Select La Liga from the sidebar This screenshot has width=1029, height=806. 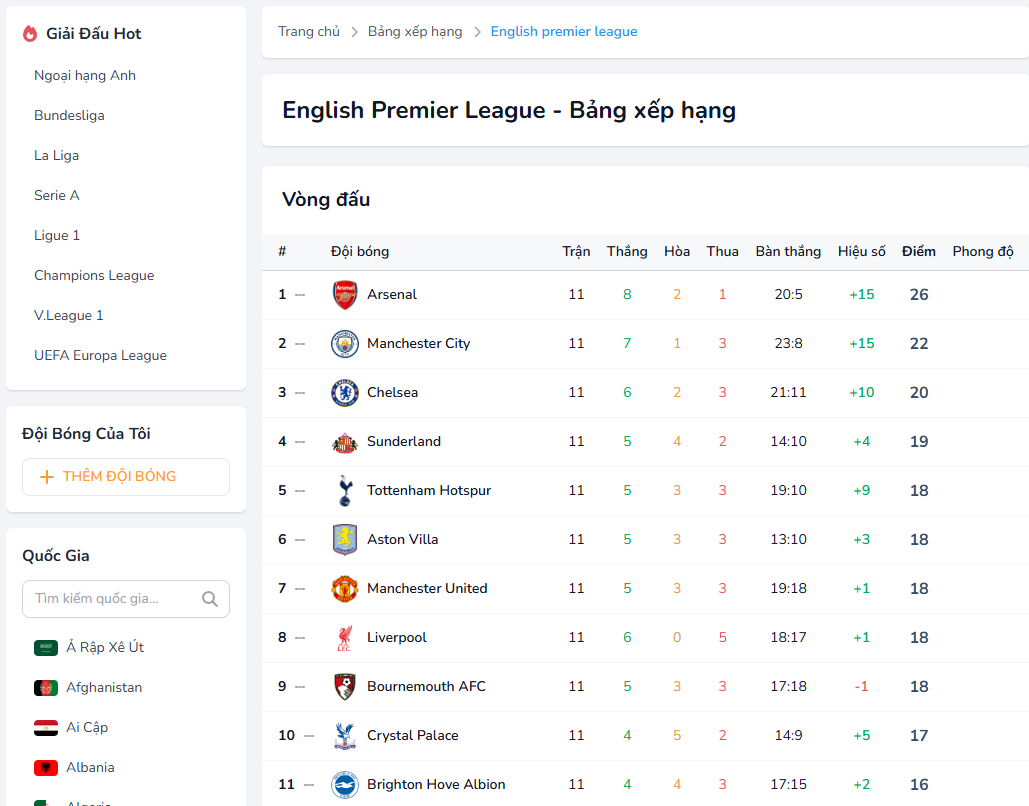click(x=56, y=156)
